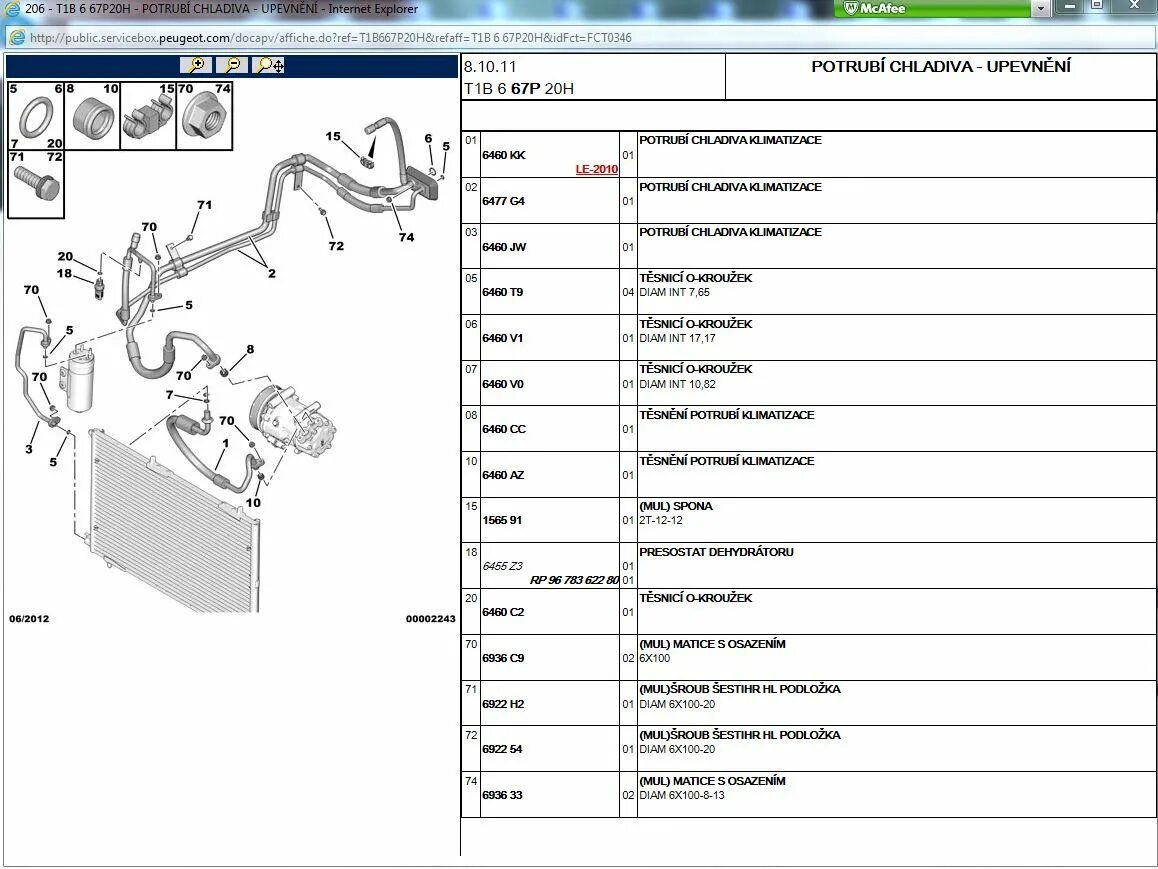The image size is (1158, 869).
Task: Select part number 6460 CC
Action: (504, 429)
